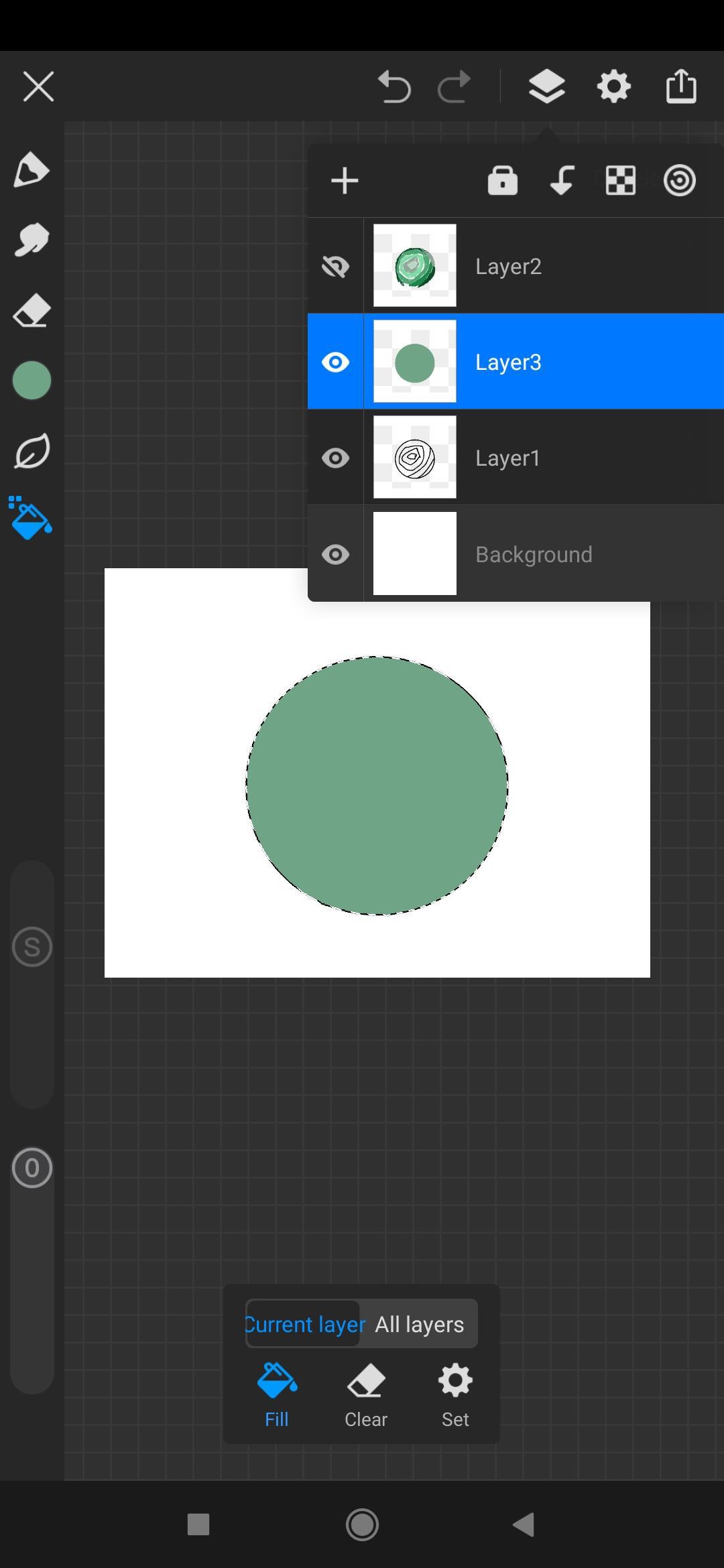
Task: Collapse the layers panel via layers icon
Action: tap(546, 87)
